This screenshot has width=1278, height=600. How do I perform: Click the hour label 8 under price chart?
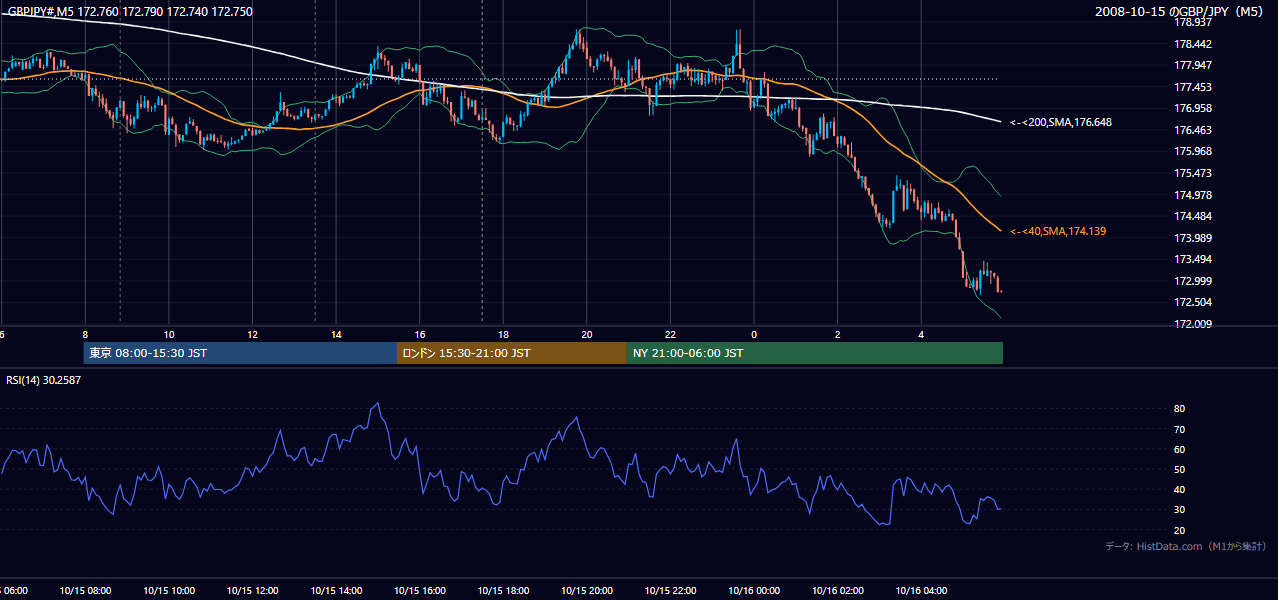click(x=85, y=335)
